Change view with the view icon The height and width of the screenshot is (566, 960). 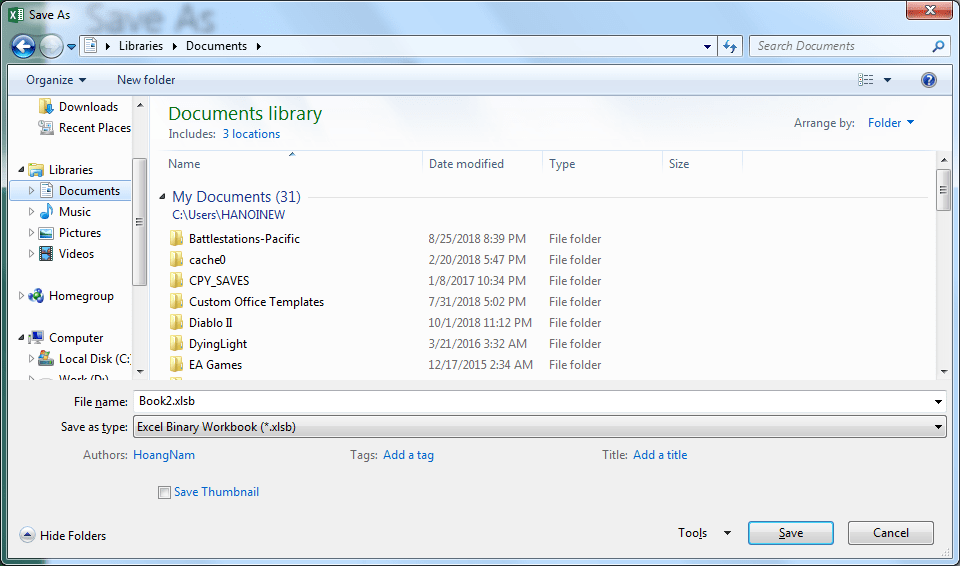[x=865, y=80]
